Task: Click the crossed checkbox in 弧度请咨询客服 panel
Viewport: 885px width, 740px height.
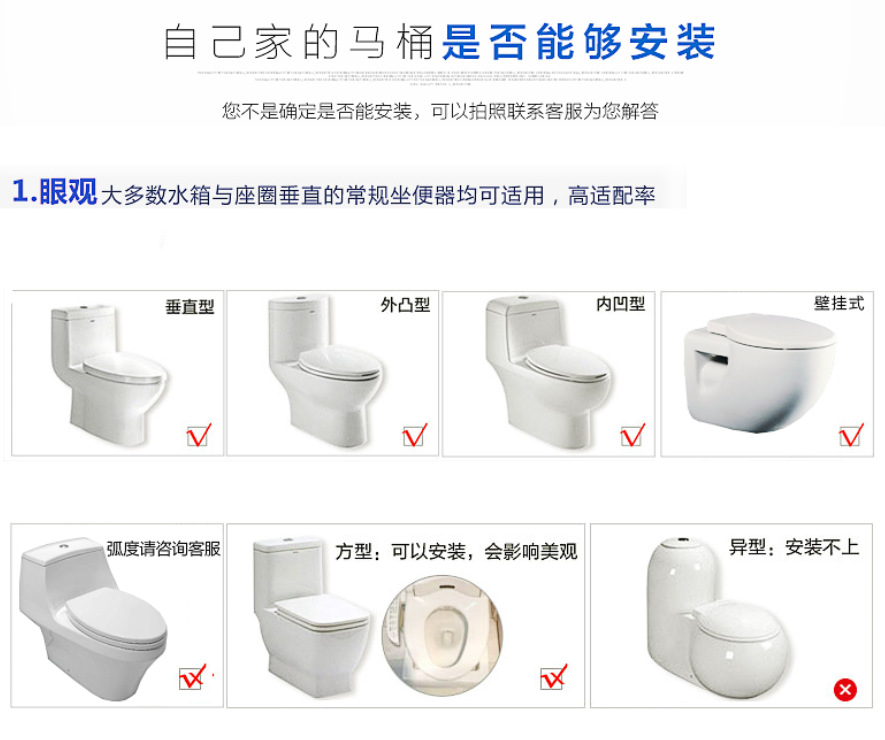Action: click(x=193, y=677)
